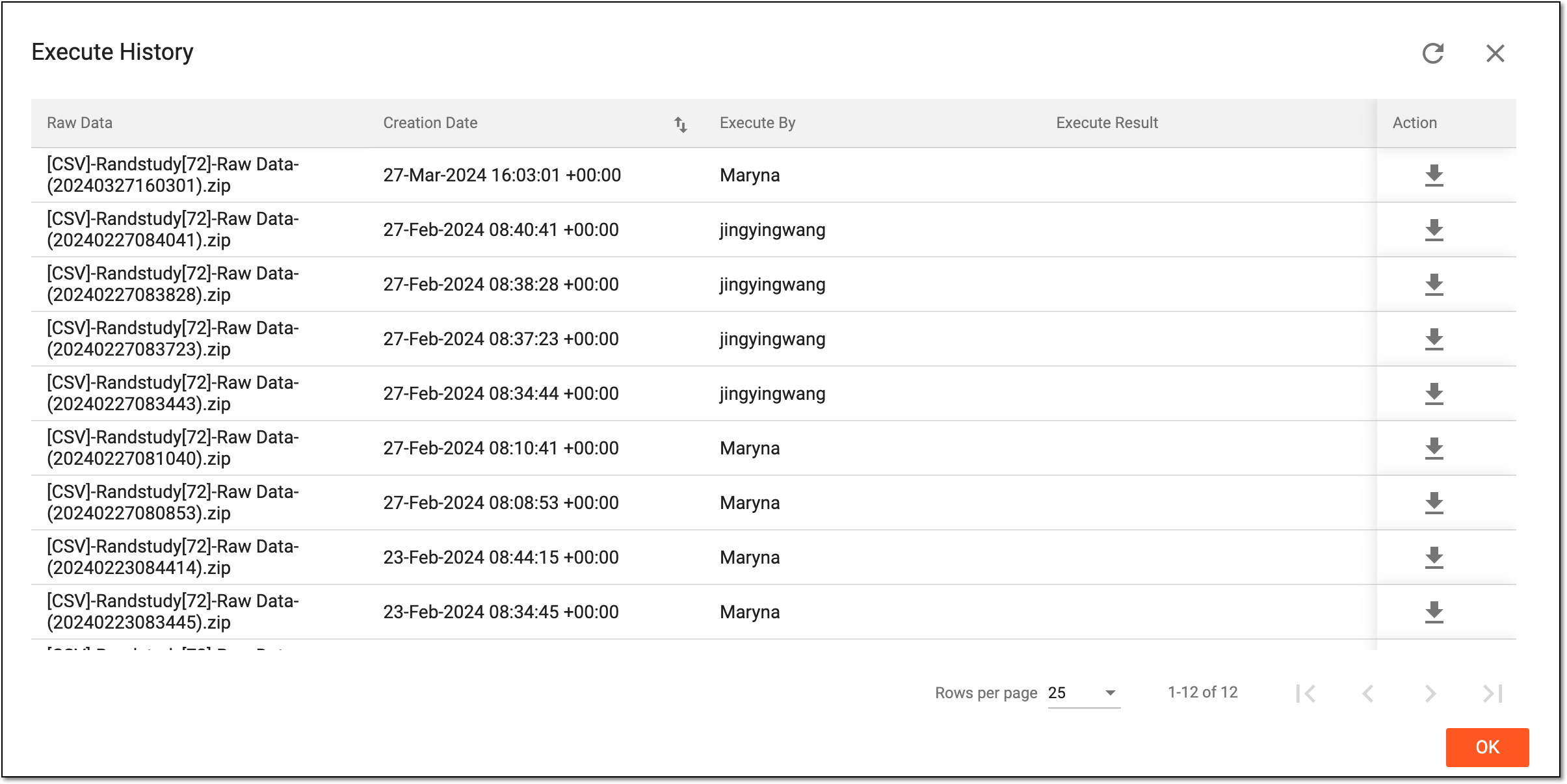The image size is (1567, 784).
Task: Click the Action column header
Action: (x=1415, y=123)
